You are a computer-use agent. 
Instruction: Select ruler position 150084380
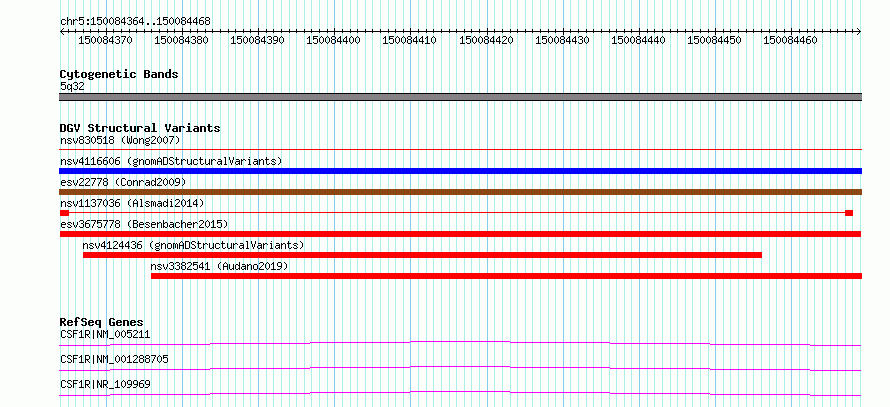[182, 41]
